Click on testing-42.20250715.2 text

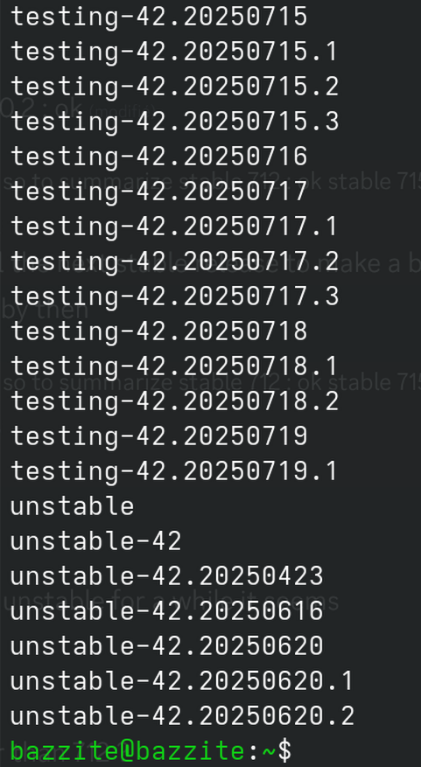pyautogui.click(x=175, y=87)
